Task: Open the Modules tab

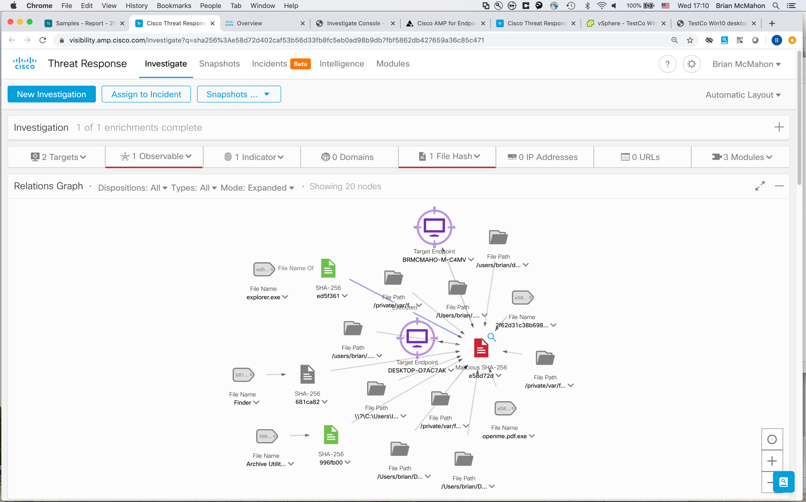Action: [x=392, y=64]
